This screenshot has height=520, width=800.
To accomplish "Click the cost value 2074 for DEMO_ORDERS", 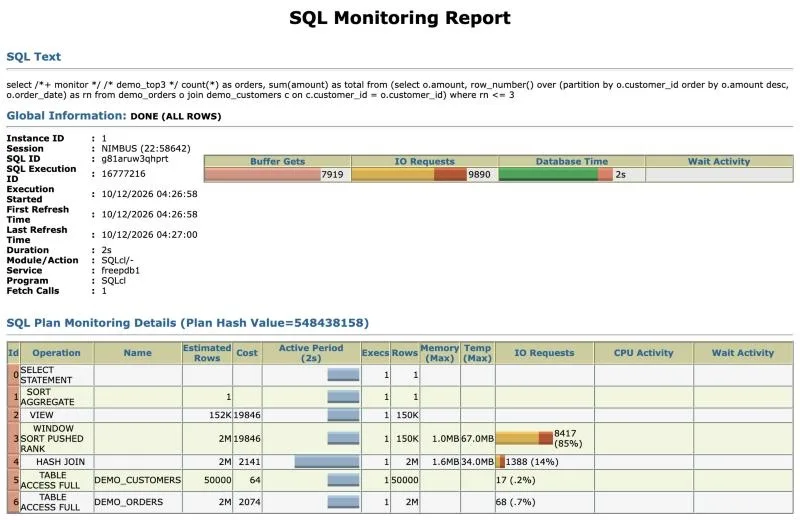I will [x=249, y=502].
